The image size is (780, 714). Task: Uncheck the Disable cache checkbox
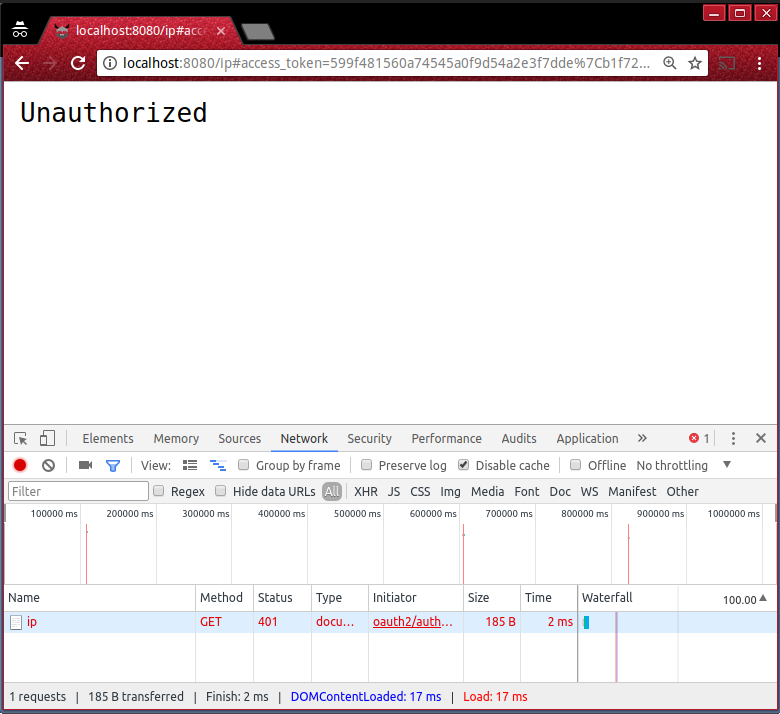pos(464,465)
